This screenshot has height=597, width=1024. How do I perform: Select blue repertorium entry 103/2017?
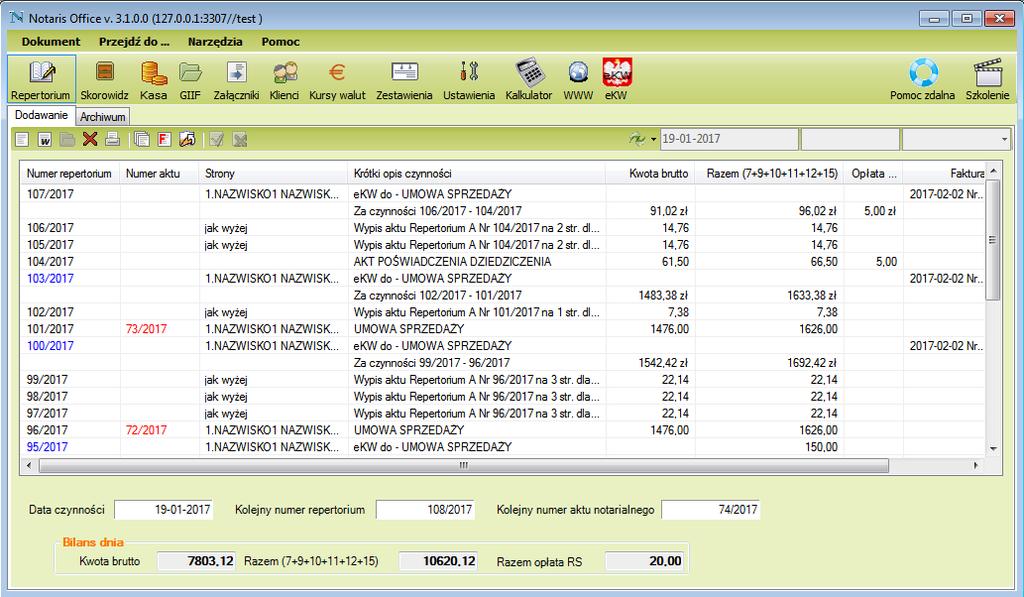(50, 279)
